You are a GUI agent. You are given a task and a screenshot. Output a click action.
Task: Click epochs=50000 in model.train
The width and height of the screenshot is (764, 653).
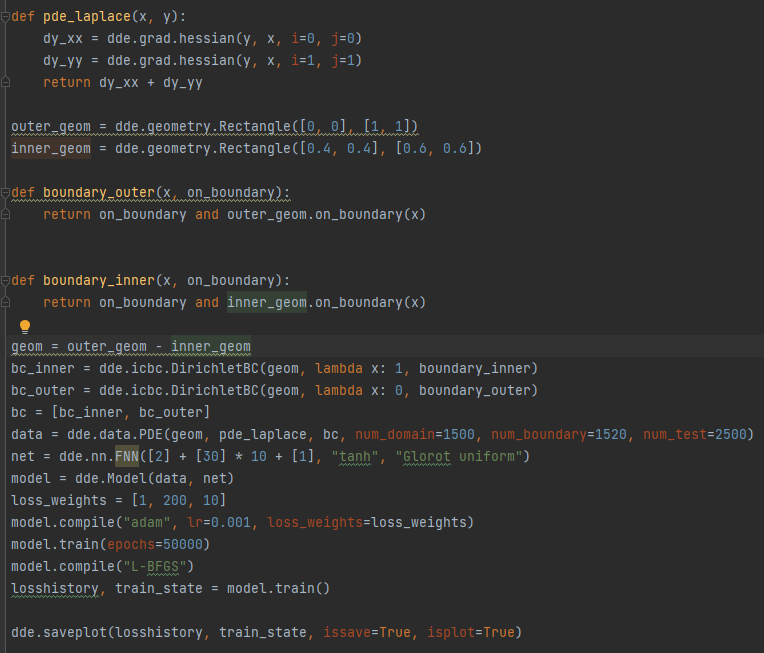(x=154, y=544)
